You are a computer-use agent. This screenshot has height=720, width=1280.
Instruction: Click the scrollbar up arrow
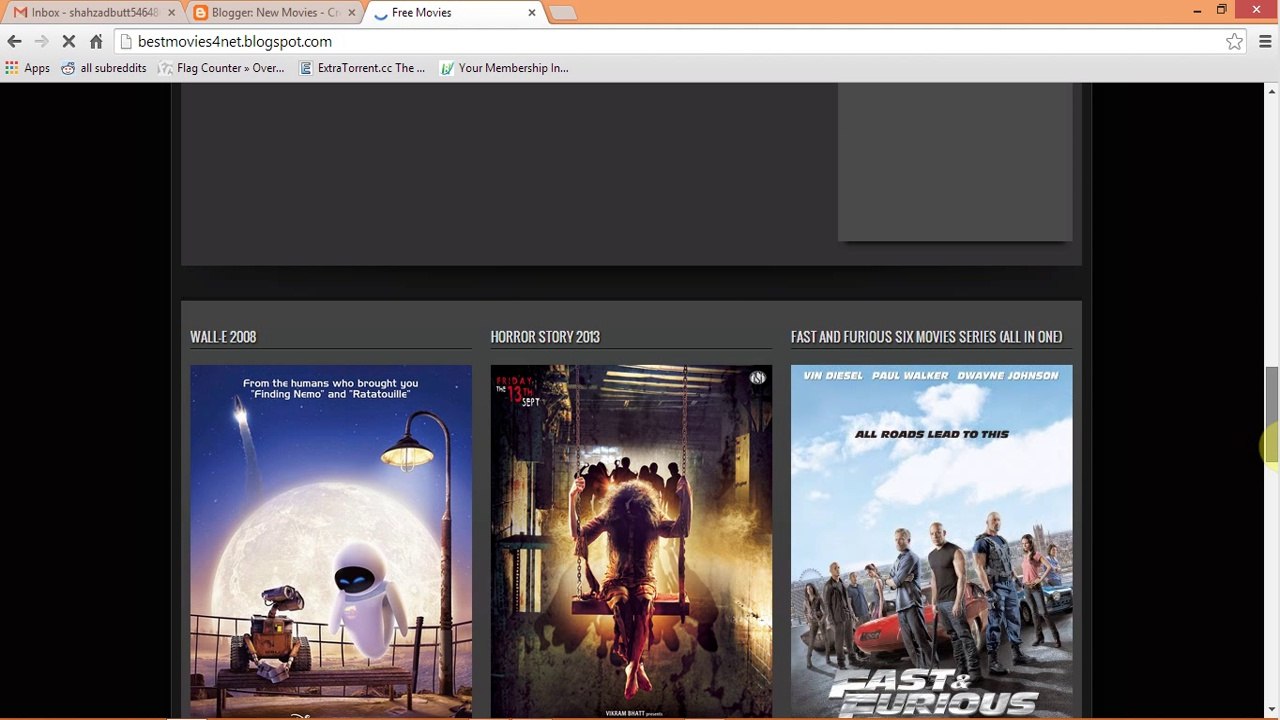[1271, 91]
